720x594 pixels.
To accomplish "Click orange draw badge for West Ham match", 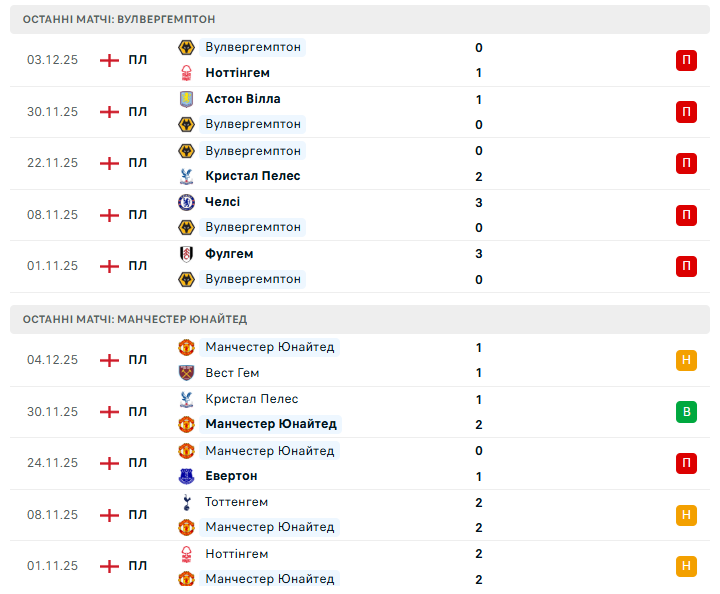I will 686,360.
